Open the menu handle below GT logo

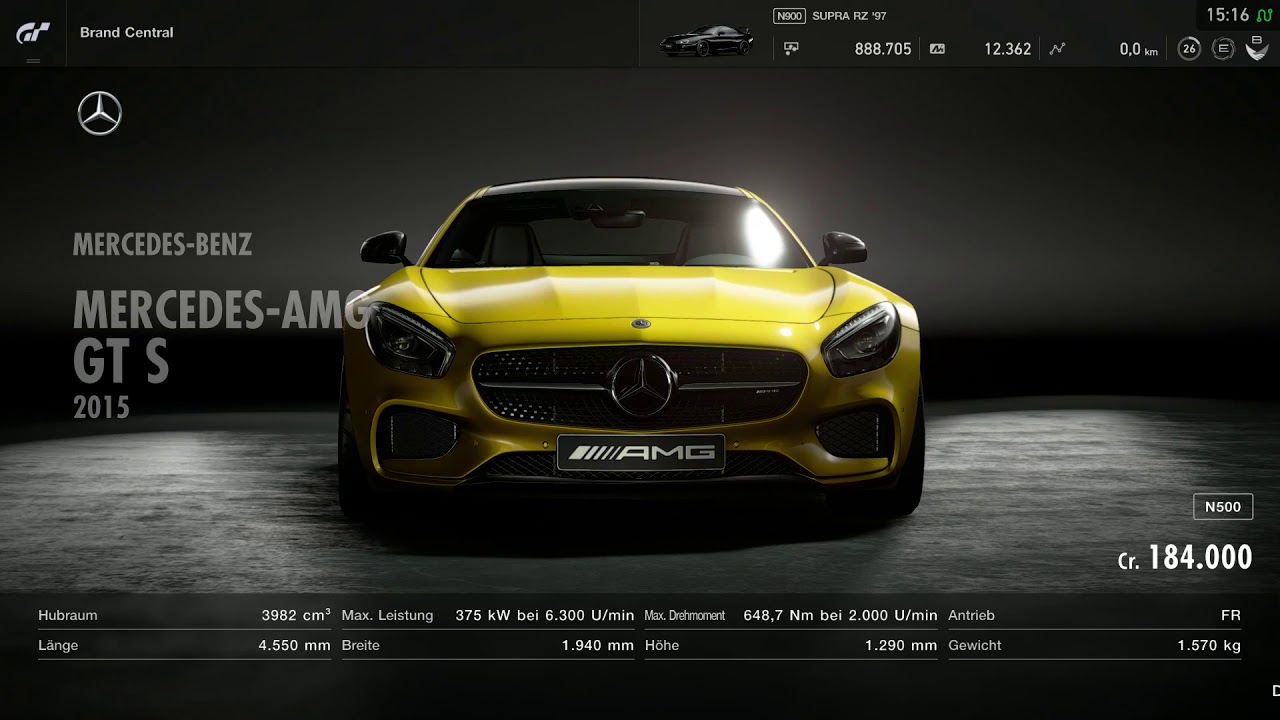click(33, 61)
